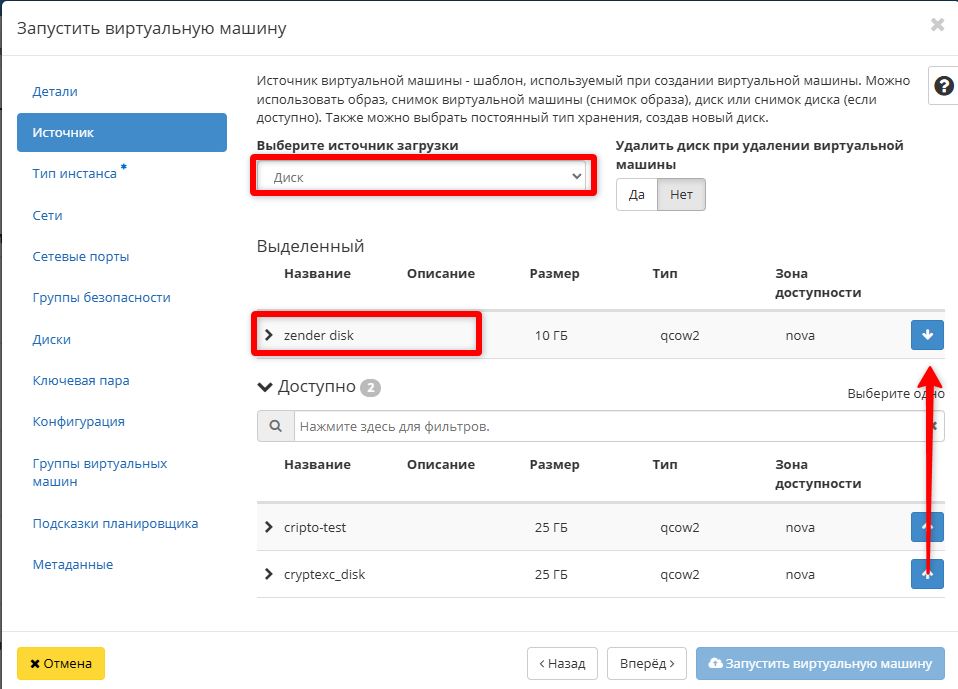Screen dimensions: 958x689
Task: Remove zender disk with down arrow button
Action: click(x=927, y=335)
